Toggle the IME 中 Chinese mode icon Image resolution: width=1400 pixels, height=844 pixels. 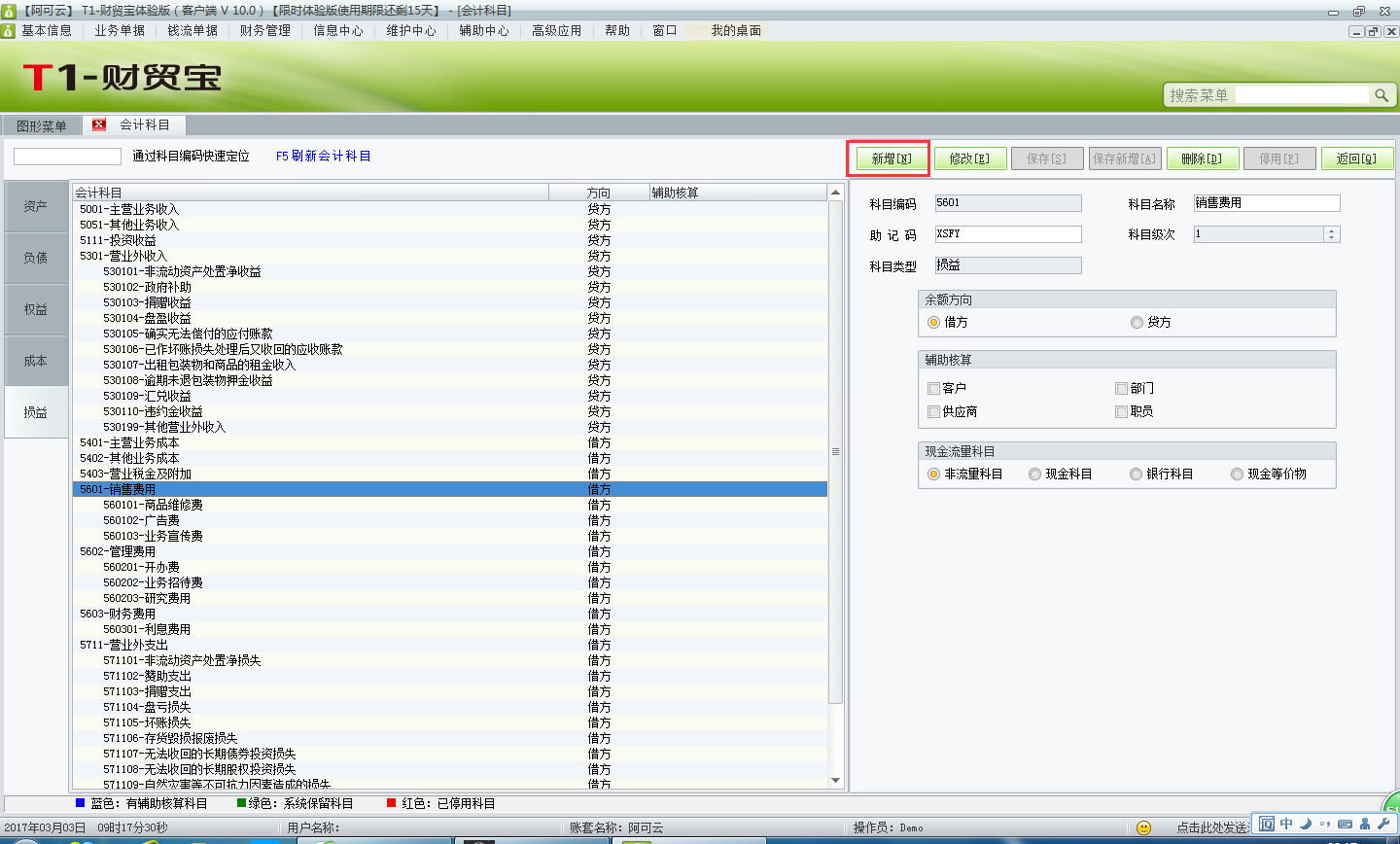1286,824
